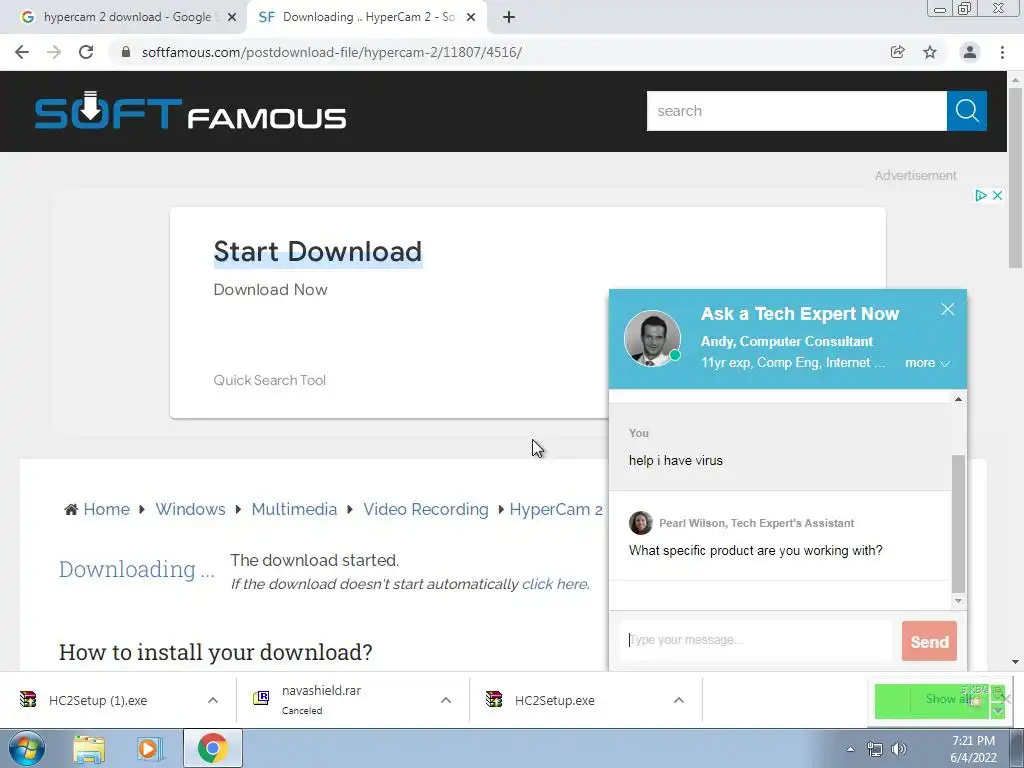Click the page scrollbar down arrow
The width and height of the screenshot is (1024, 768).
(1015, 662)
